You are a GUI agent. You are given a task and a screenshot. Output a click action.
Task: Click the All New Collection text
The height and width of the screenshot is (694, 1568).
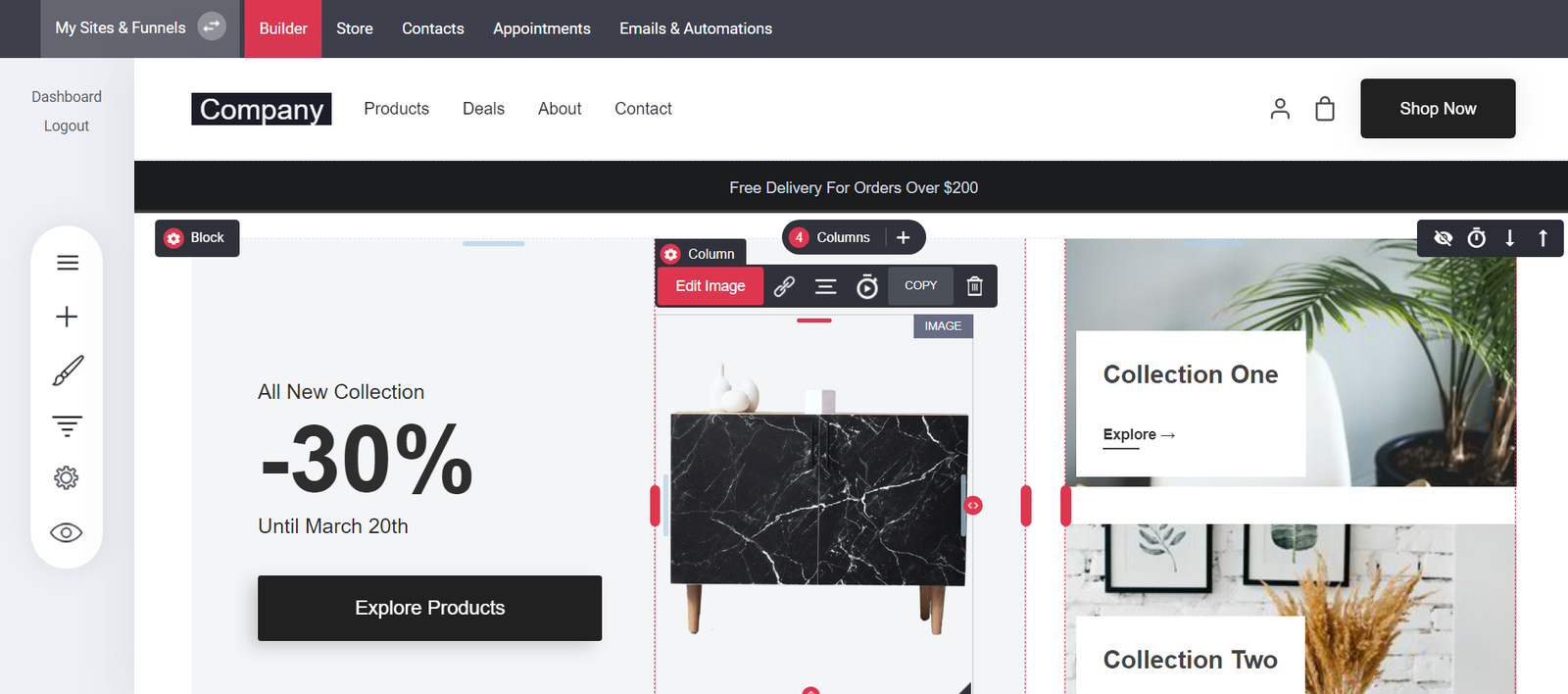pyautogui.click(x=341, y=392)
